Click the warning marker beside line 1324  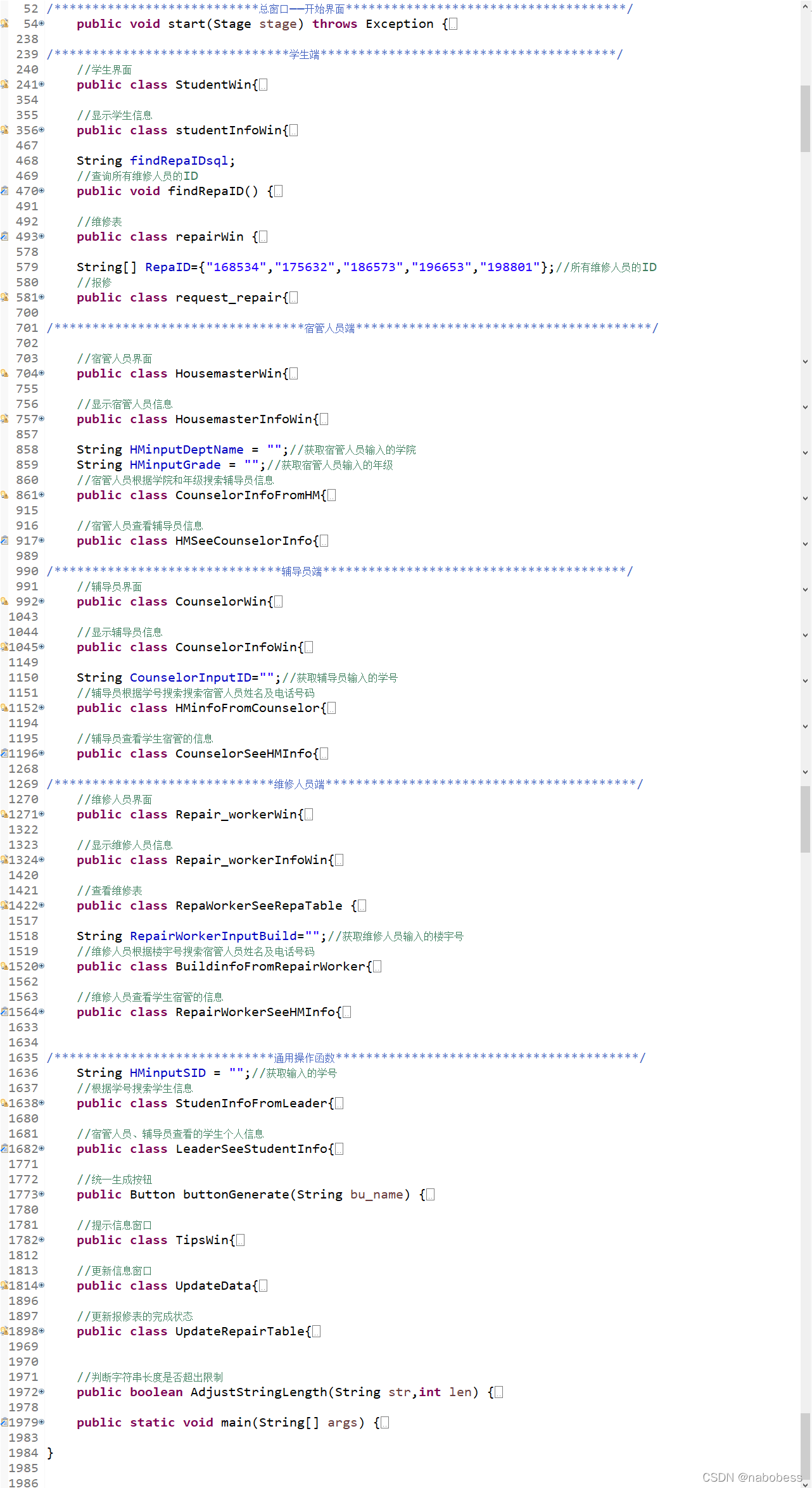[4, 860]
